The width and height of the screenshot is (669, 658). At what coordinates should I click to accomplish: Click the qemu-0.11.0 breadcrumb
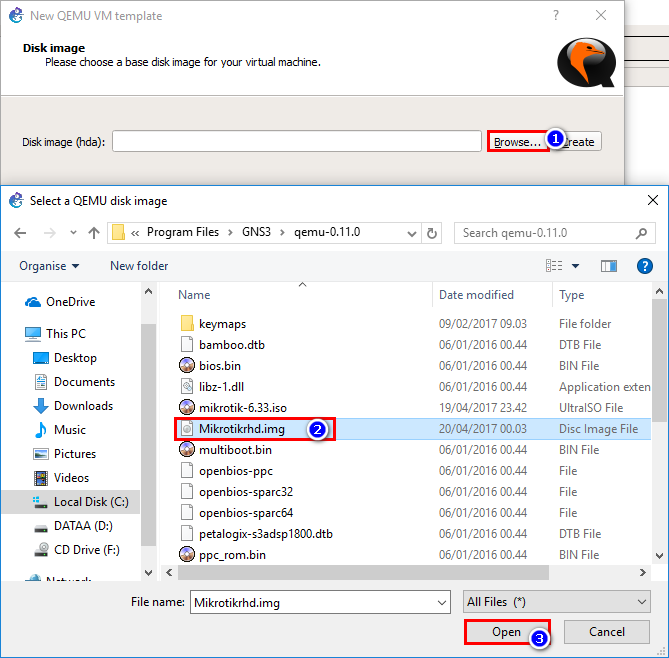(327, 232)
